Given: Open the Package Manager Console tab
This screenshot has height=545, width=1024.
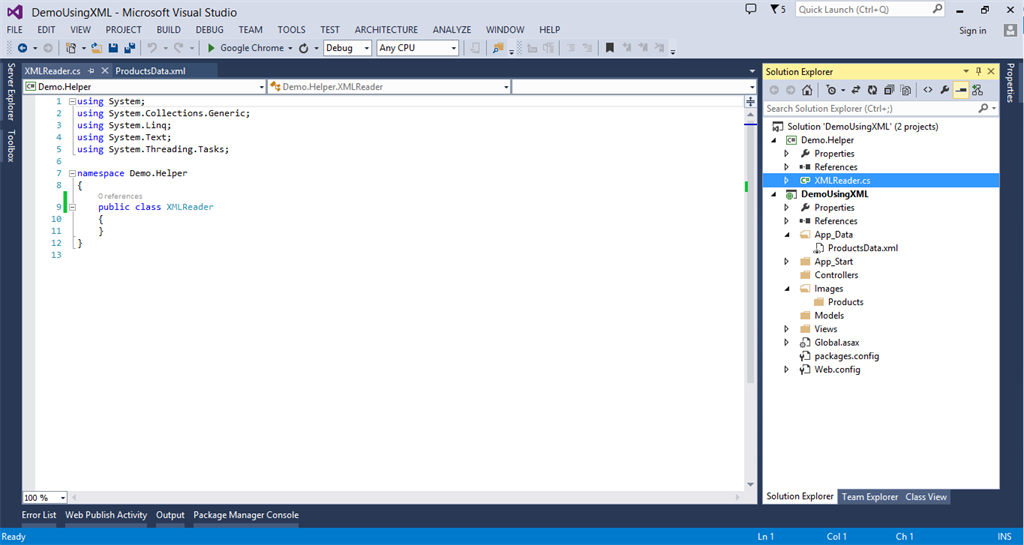Looking at the screenshot, I should tap(246, 515).
